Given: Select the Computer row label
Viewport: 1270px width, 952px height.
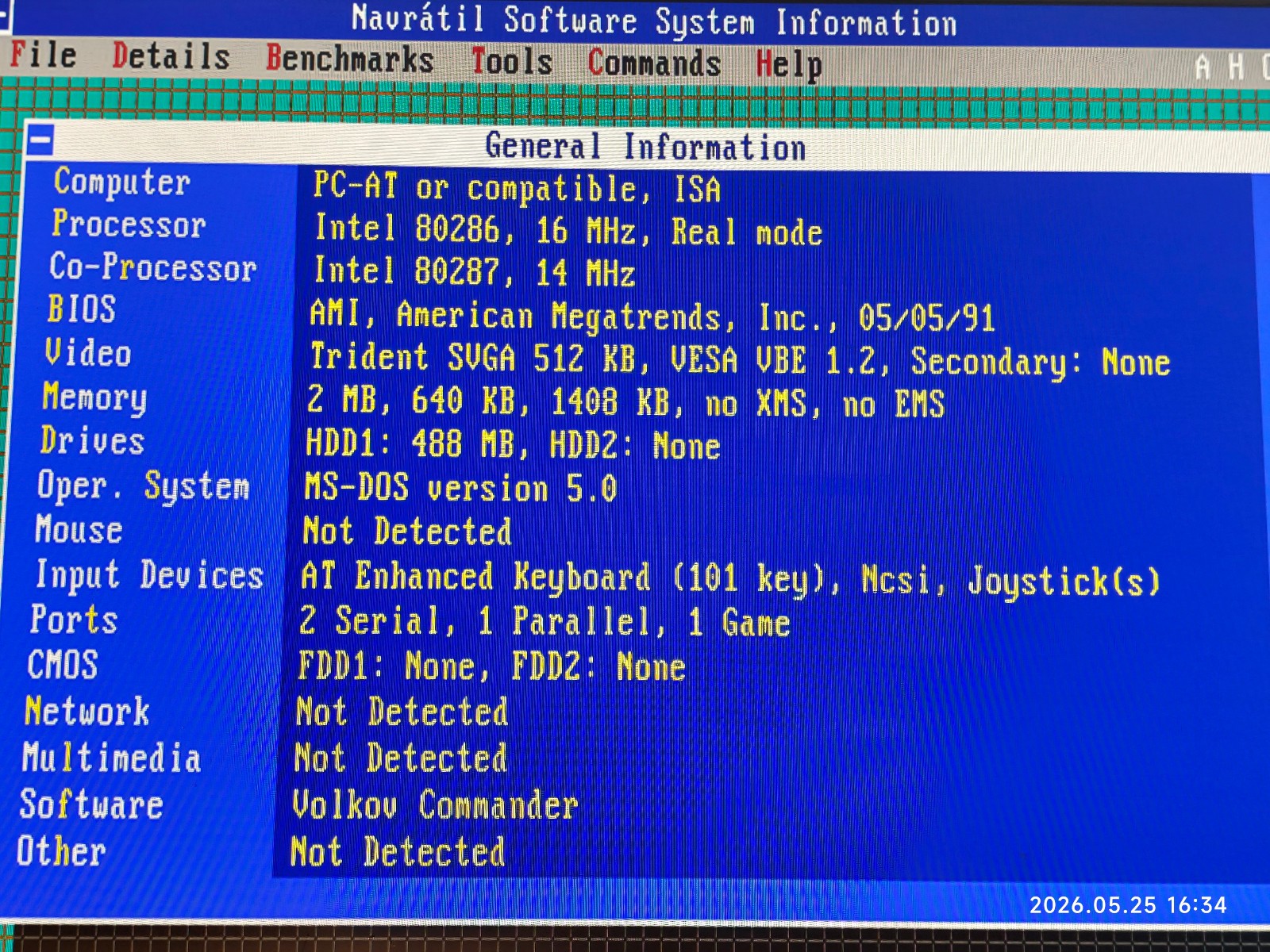Looking at the screenshot, I should pos(122,182).
